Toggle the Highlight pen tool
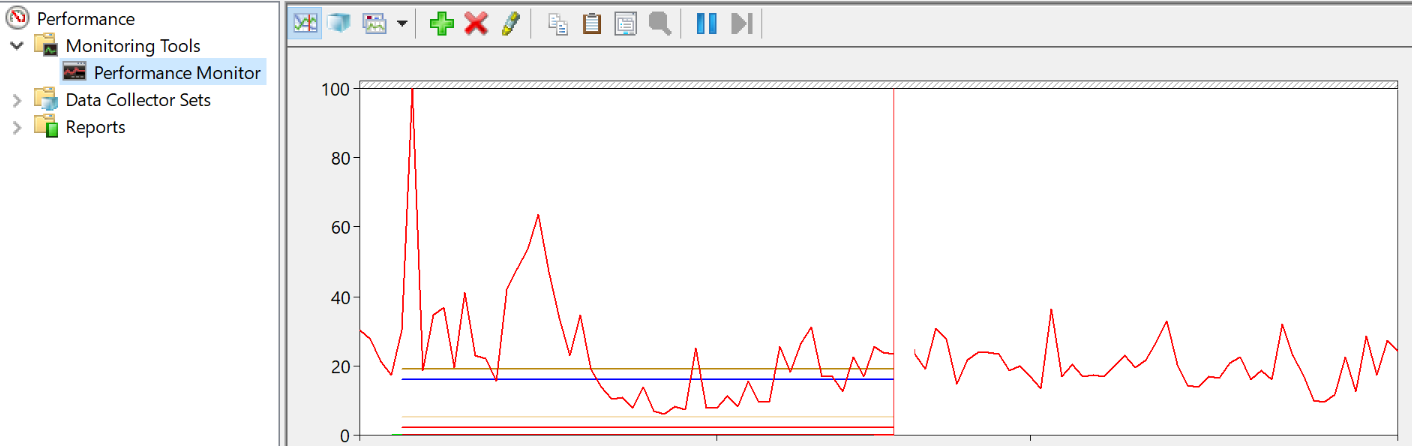 click(510, 24)
